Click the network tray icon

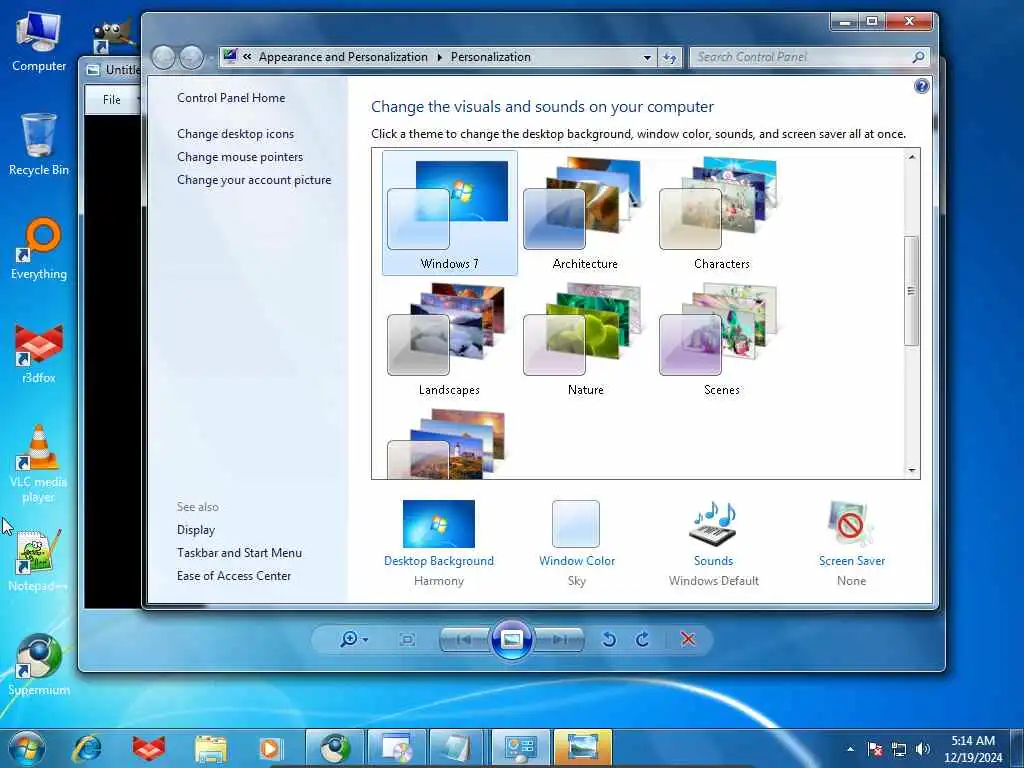pos(899,749)
